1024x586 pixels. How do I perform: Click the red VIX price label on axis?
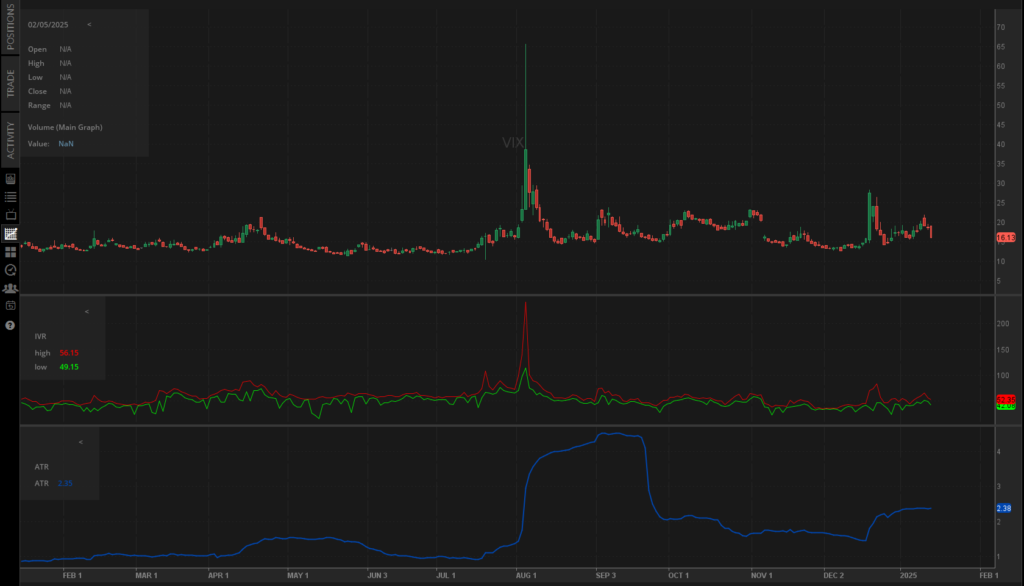[x=1006, y=237]
